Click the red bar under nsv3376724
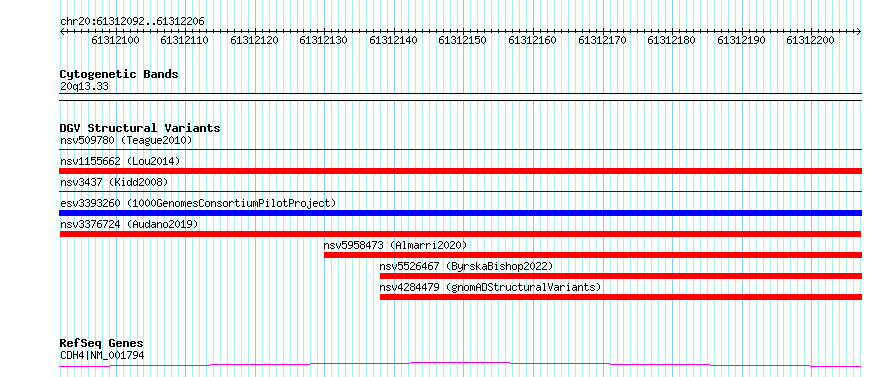This screenshot has height=377, width=890. click(460, 234)
